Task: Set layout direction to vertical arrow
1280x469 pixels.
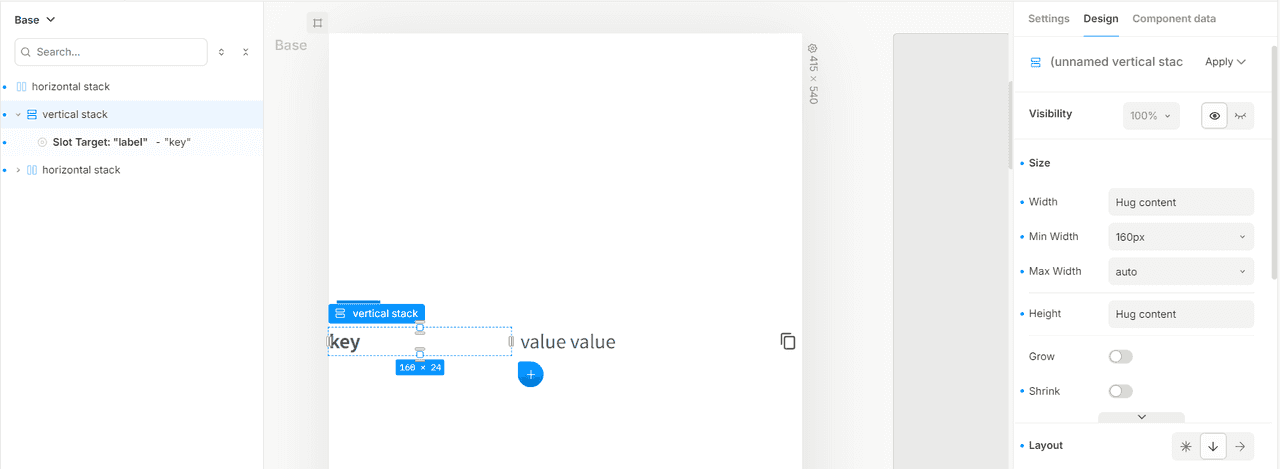Action: pos(1213,447)
